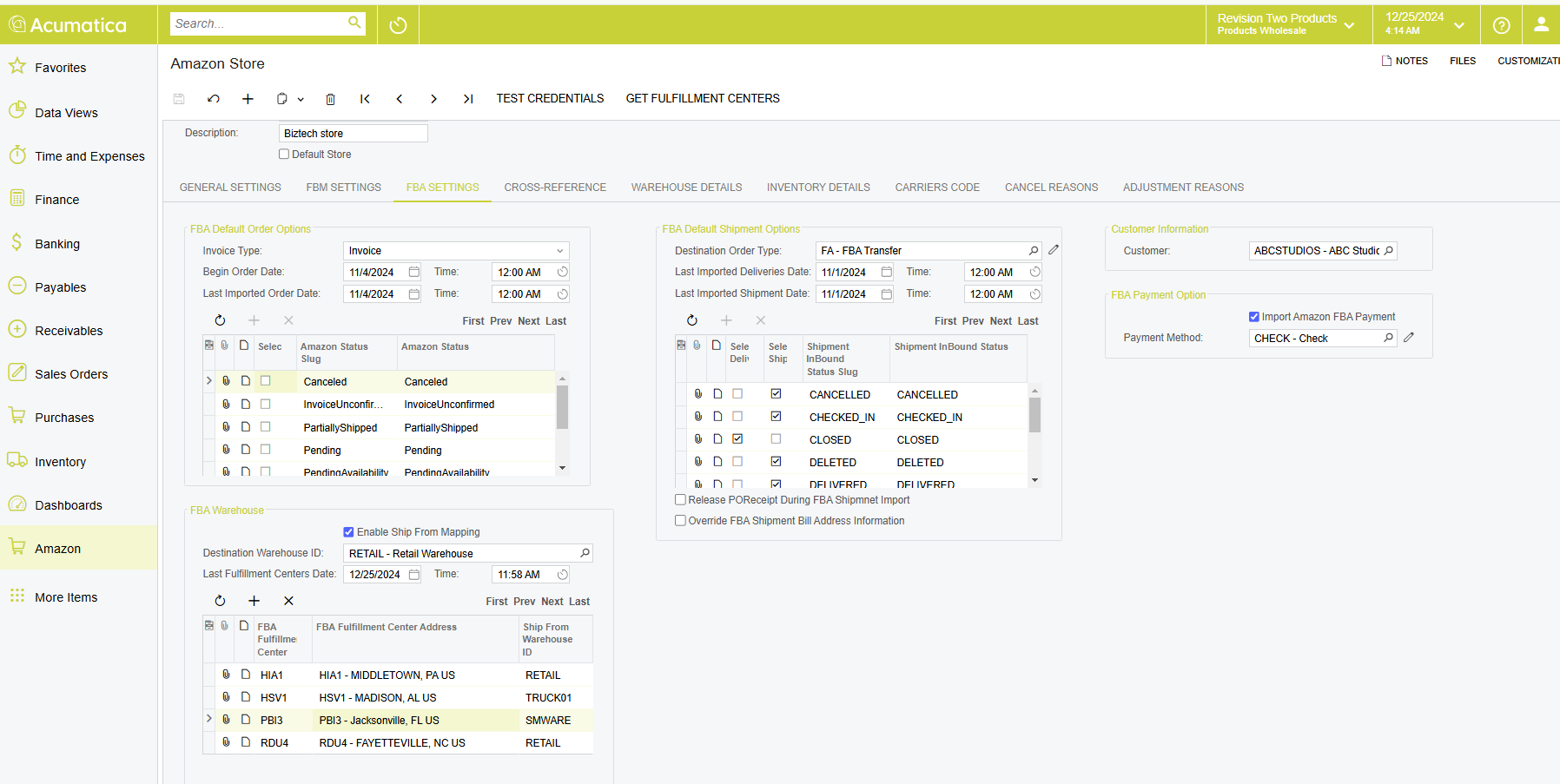Edit Payment Method pencil icon

(1409, 338)
